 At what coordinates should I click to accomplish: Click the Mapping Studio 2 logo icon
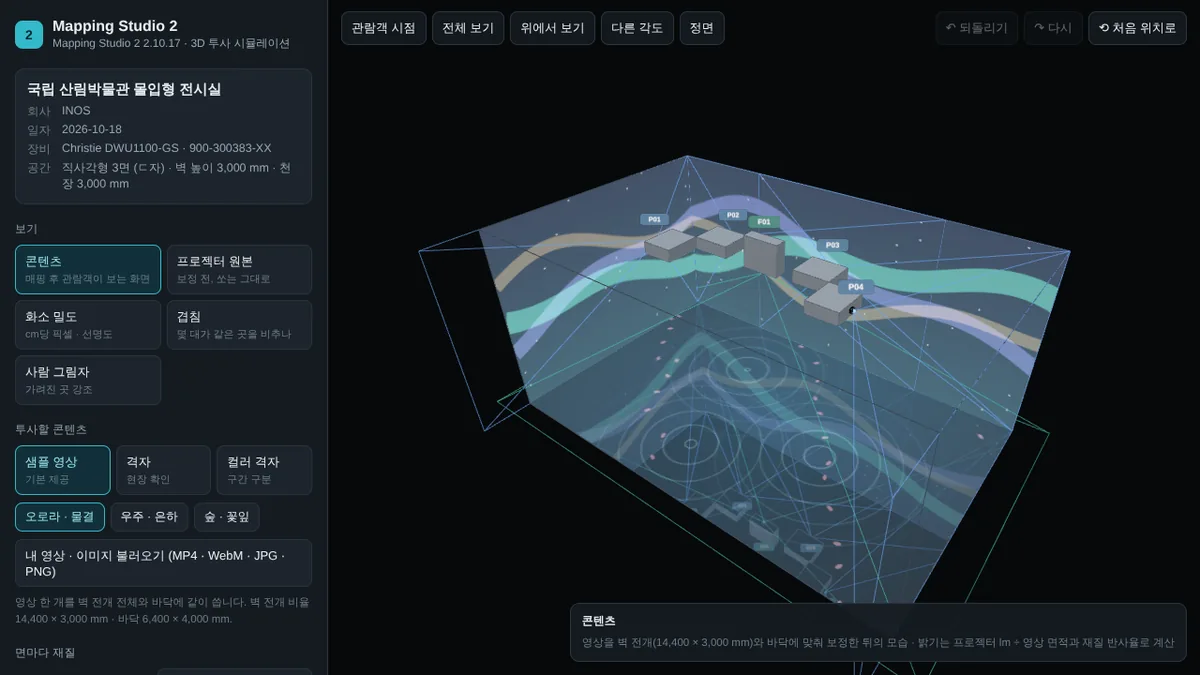[x=29, y=35]
